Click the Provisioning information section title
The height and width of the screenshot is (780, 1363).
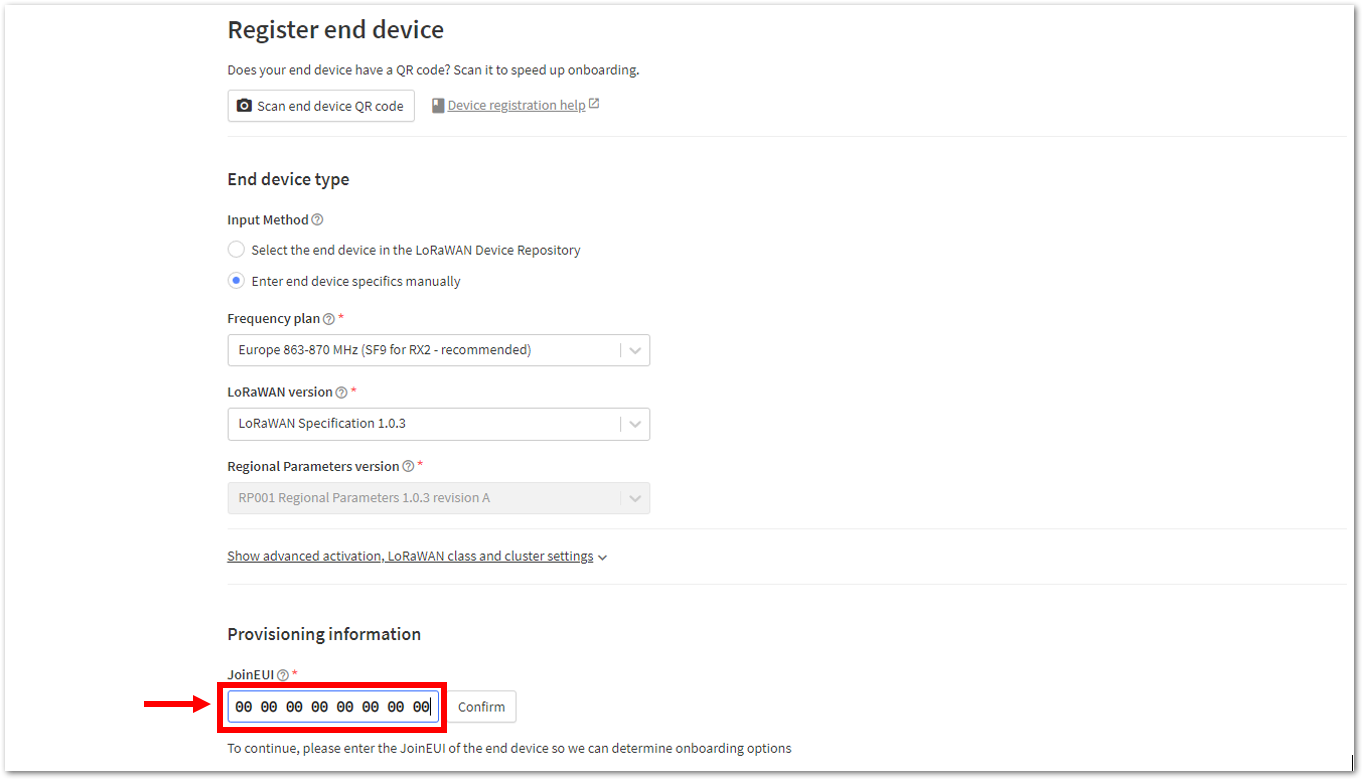click(324, 634)
